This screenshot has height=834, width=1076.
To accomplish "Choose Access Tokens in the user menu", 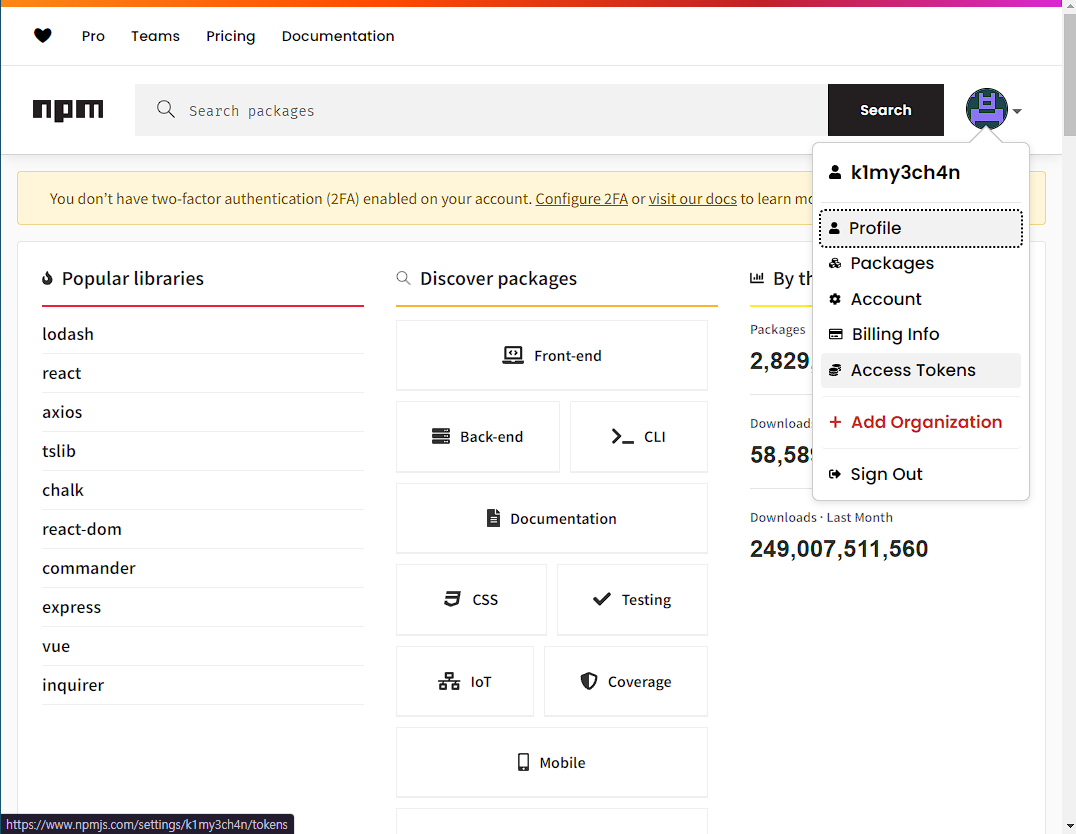I will 920,371.
